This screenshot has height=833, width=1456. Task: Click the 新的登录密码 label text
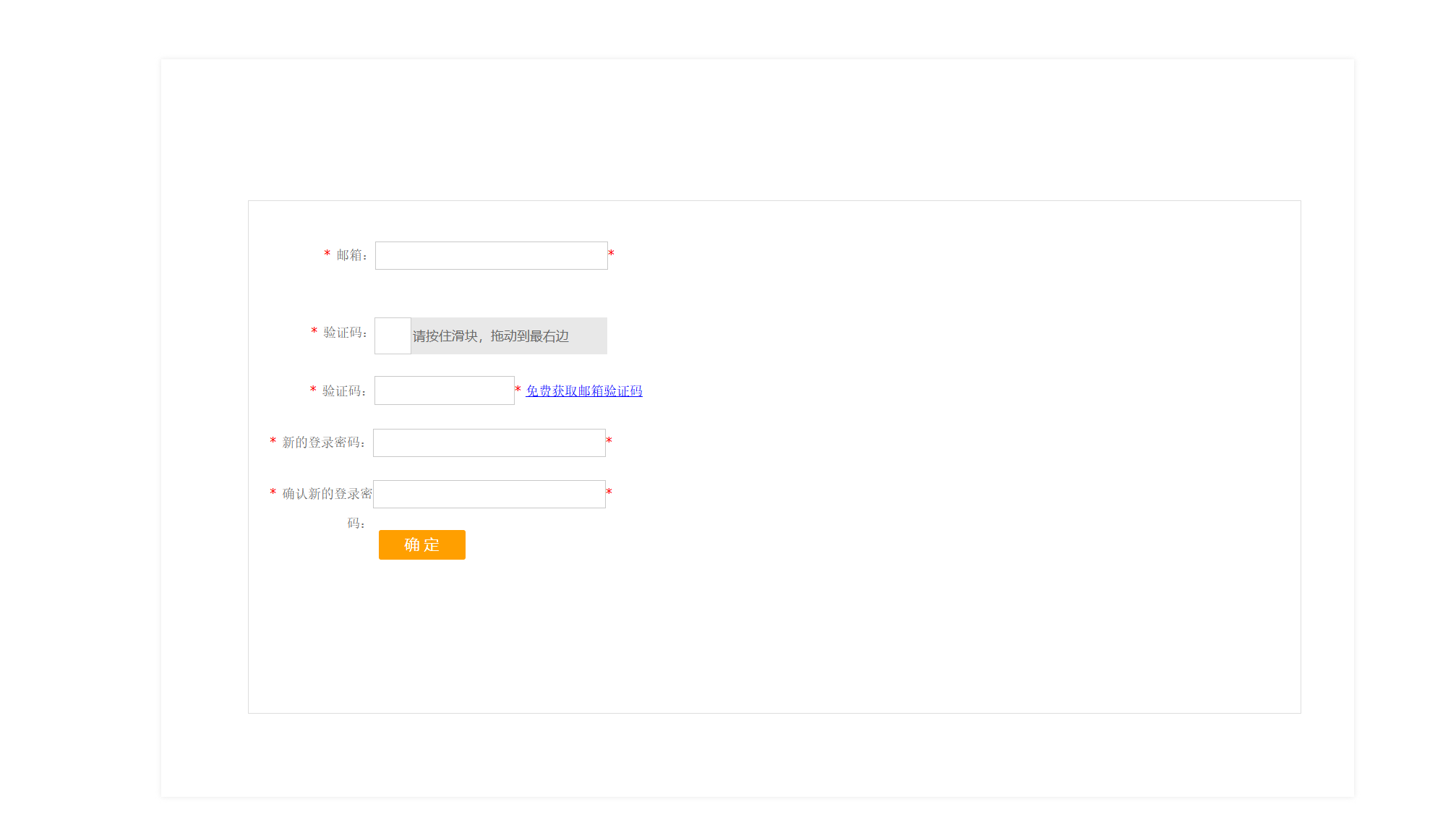tap(322, 443)
